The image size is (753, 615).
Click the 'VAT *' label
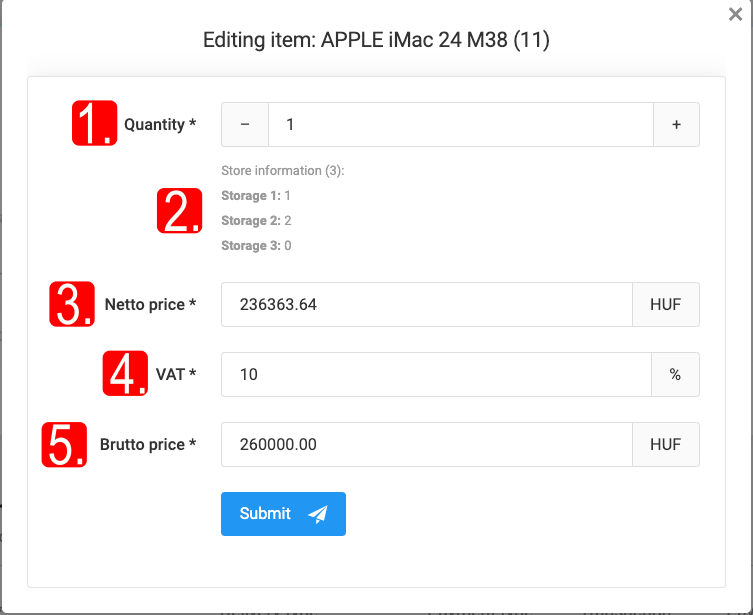(x=176, y=374)
